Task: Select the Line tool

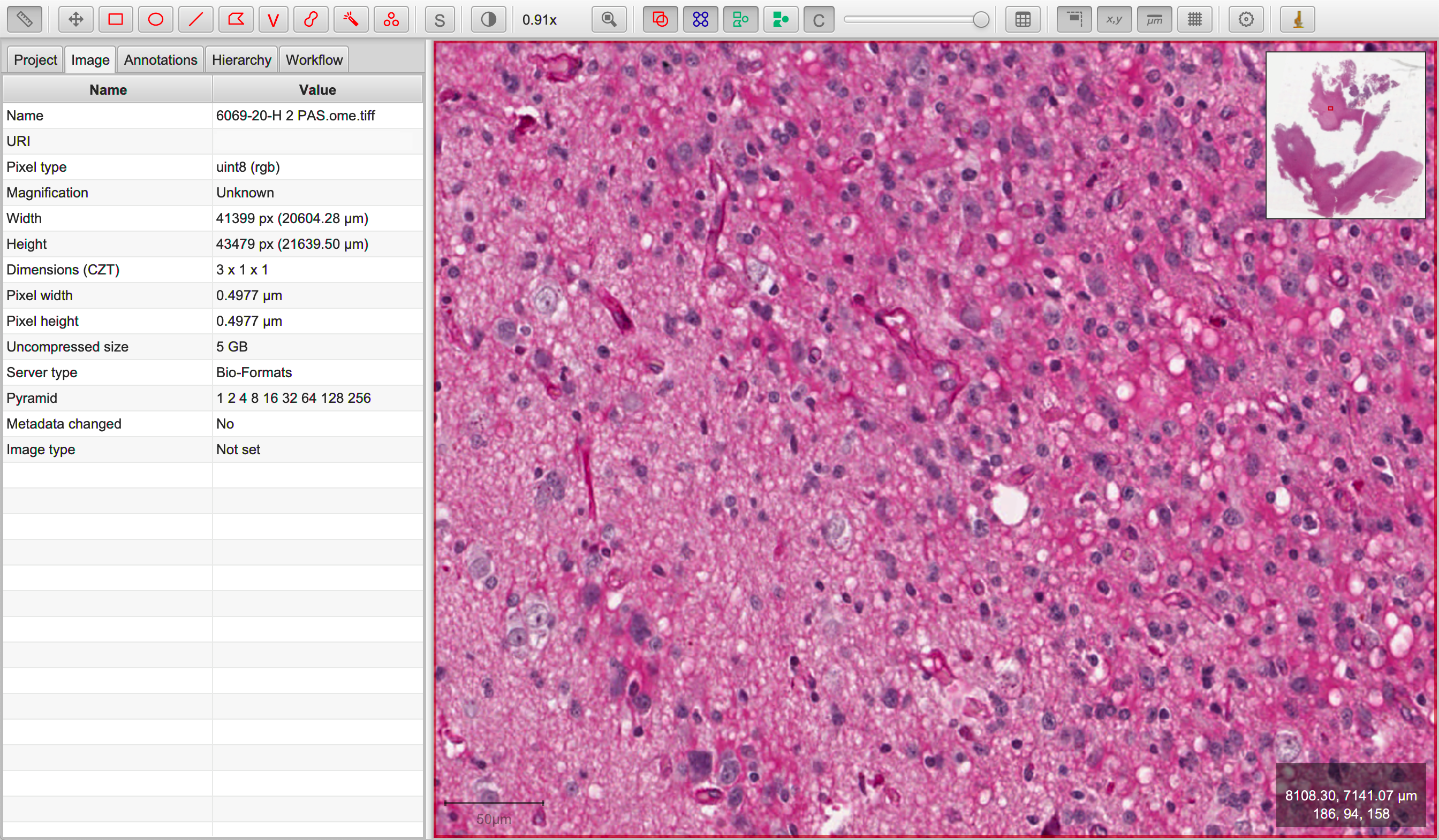Action: click(x=195, y=20)
